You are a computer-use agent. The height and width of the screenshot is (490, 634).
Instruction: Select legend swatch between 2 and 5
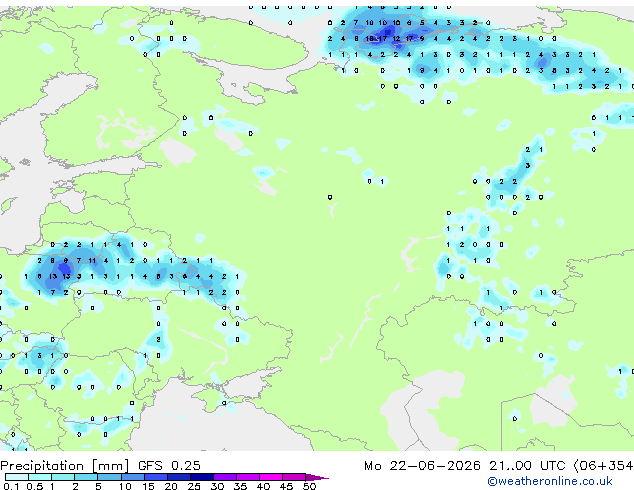(86, 477)
